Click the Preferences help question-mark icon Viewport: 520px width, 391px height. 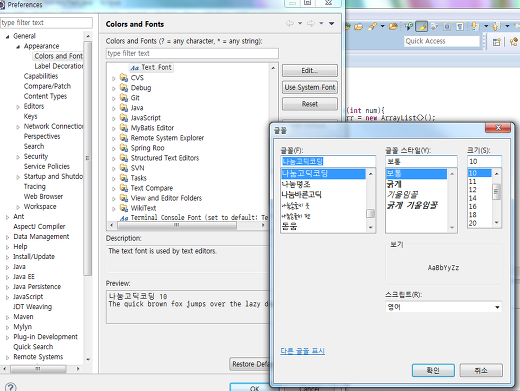click(11, 387)
